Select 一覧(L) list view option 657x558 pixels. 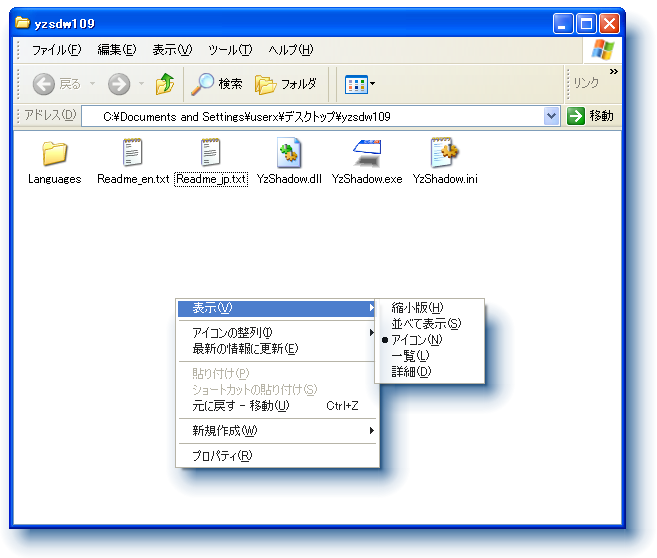pos(430,356)
